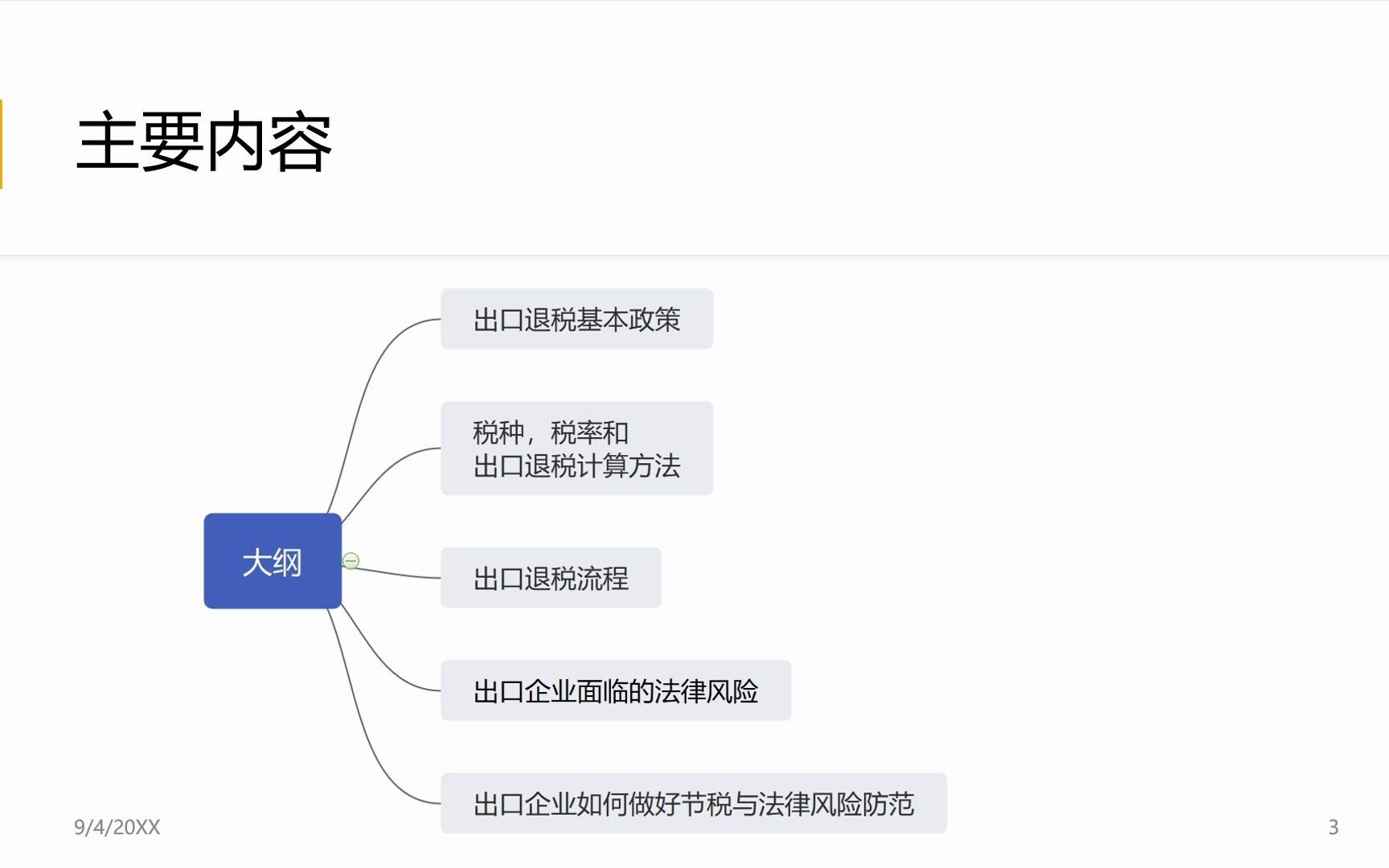Select the 出口企业面临的法律风险 node
Image resolution: width=1389 pixels, height=868 pixels.
(616, 690)
